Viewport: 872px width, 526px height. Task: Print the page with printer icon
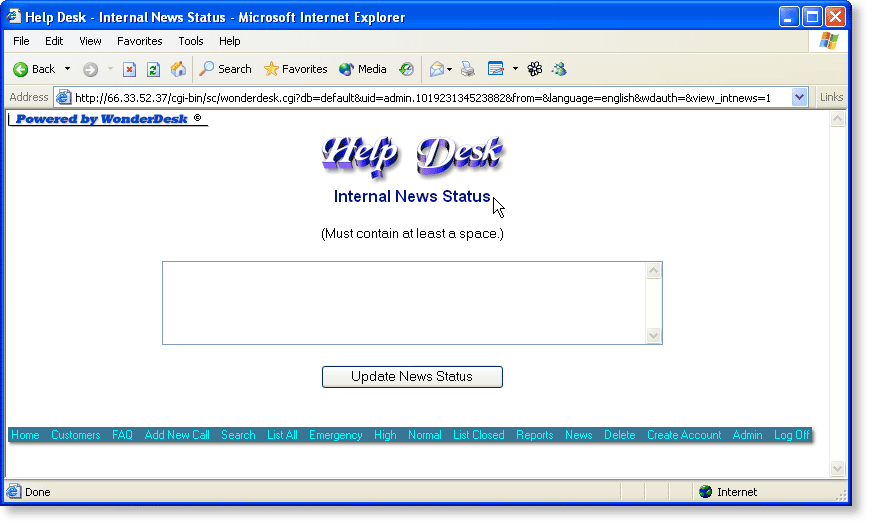[468, 70]
